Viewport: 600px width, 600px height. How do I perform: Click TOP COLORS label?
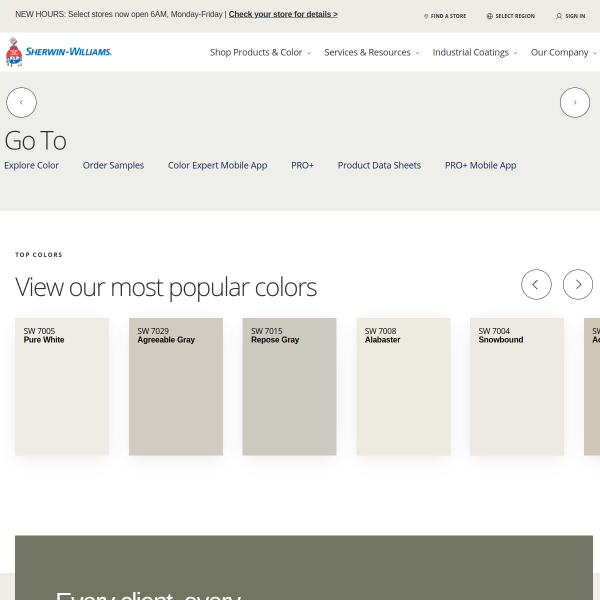[39, 255]
